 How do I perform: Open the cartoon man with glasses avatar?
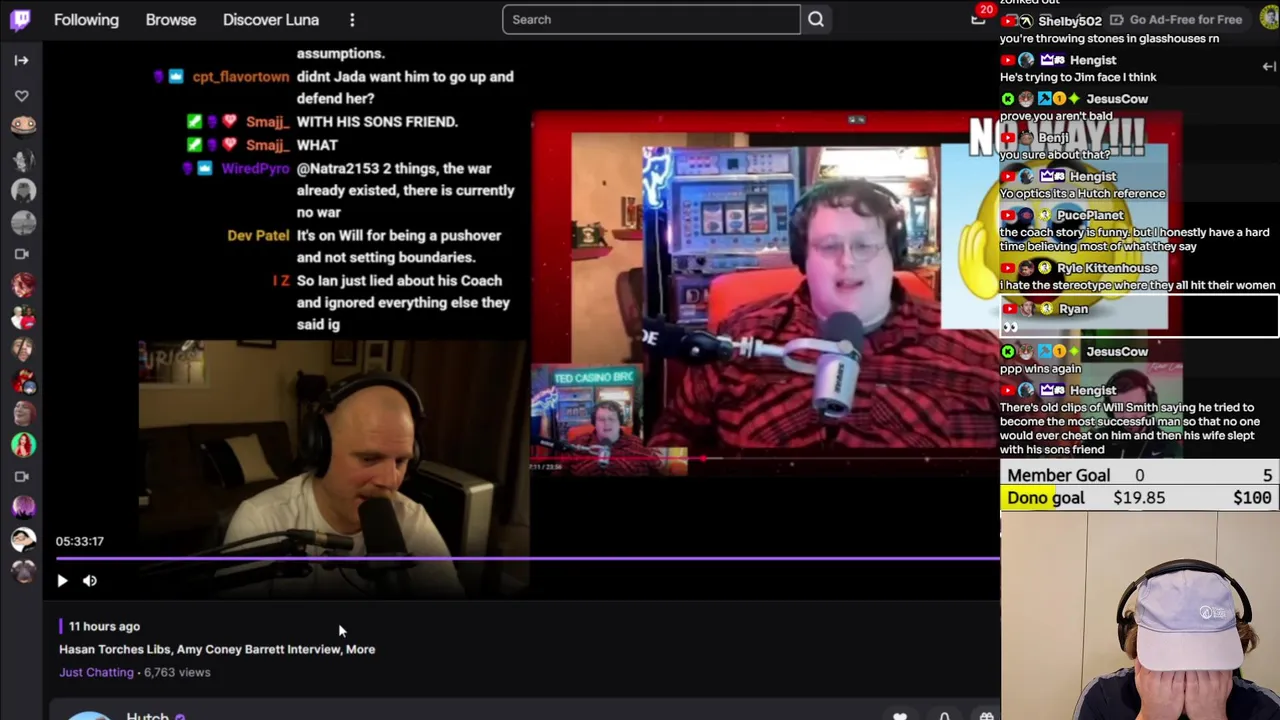[23, 539]
